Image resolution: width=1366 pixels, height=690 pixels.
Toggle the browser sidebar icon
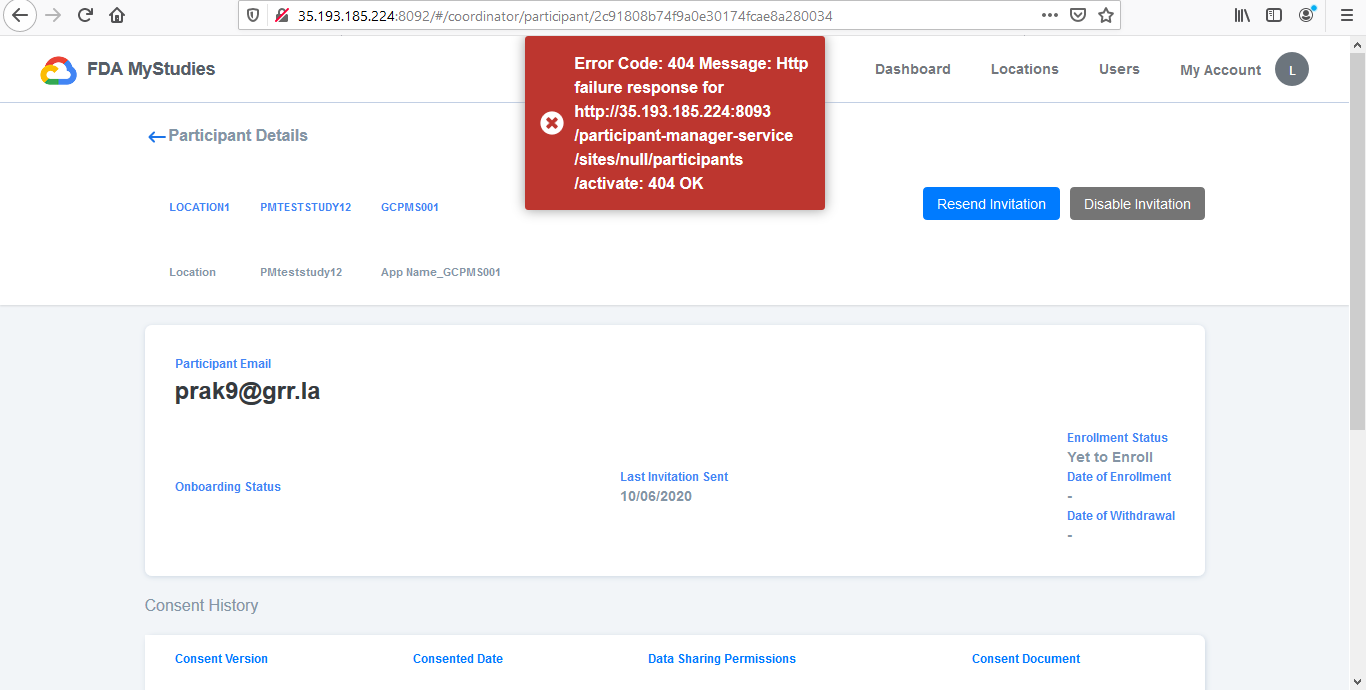coord(1273,15)
